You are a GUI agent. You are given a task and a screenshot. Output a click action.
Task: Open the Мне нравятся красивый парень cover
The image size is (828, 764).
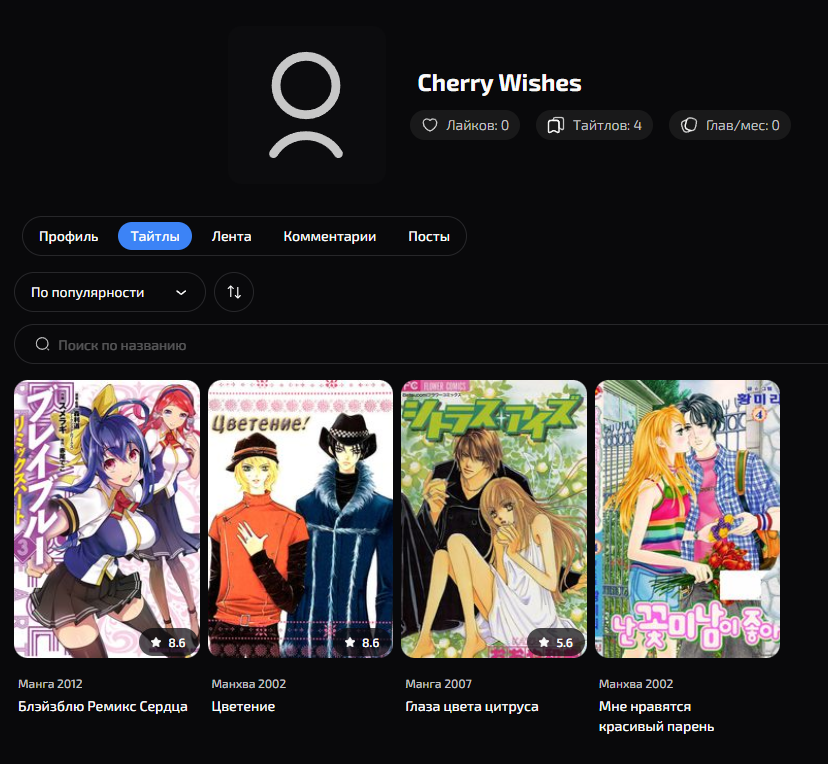click(688, 519)
